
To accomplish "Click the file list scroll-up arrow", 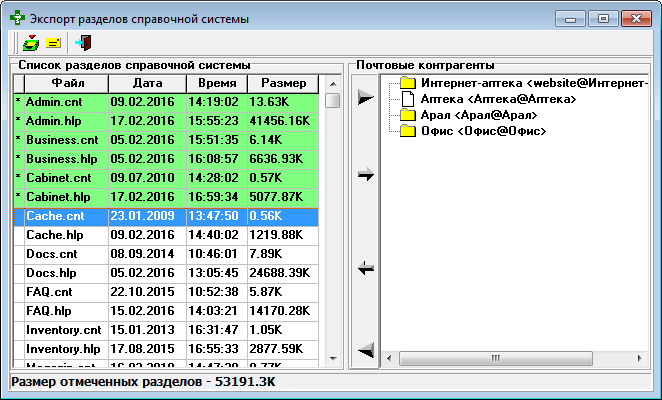I will click(333, 100).
